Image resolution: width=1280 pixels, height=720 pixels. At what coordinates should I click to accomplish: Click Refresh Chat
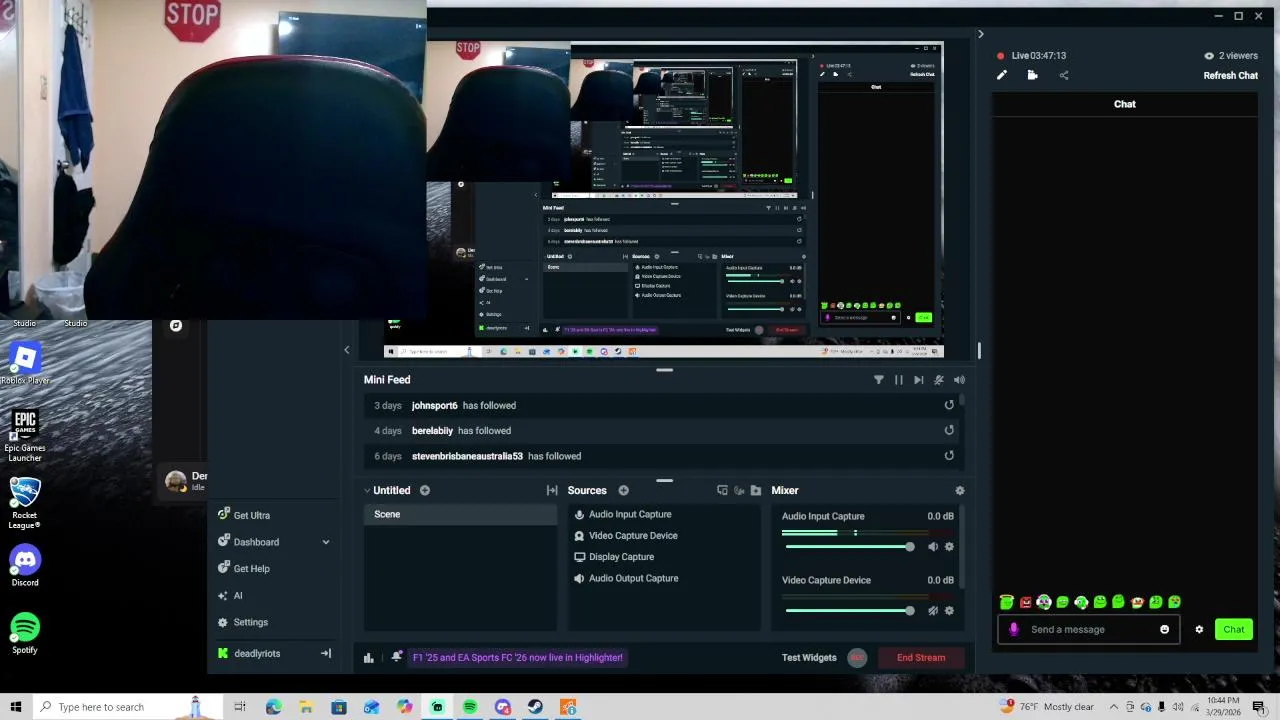click(x=1230, y=76)
